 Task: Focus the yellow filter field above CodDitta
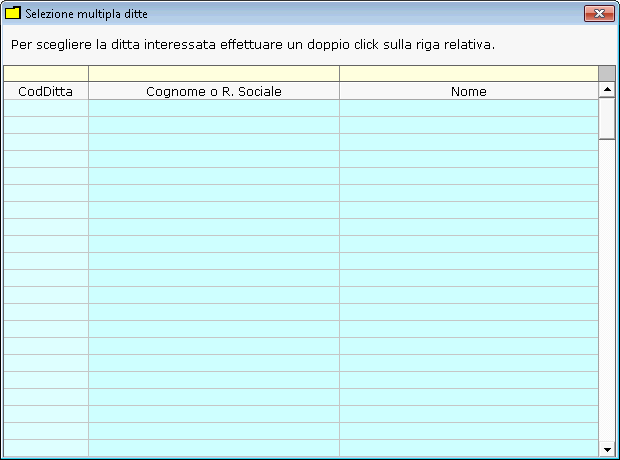[46, 73]
